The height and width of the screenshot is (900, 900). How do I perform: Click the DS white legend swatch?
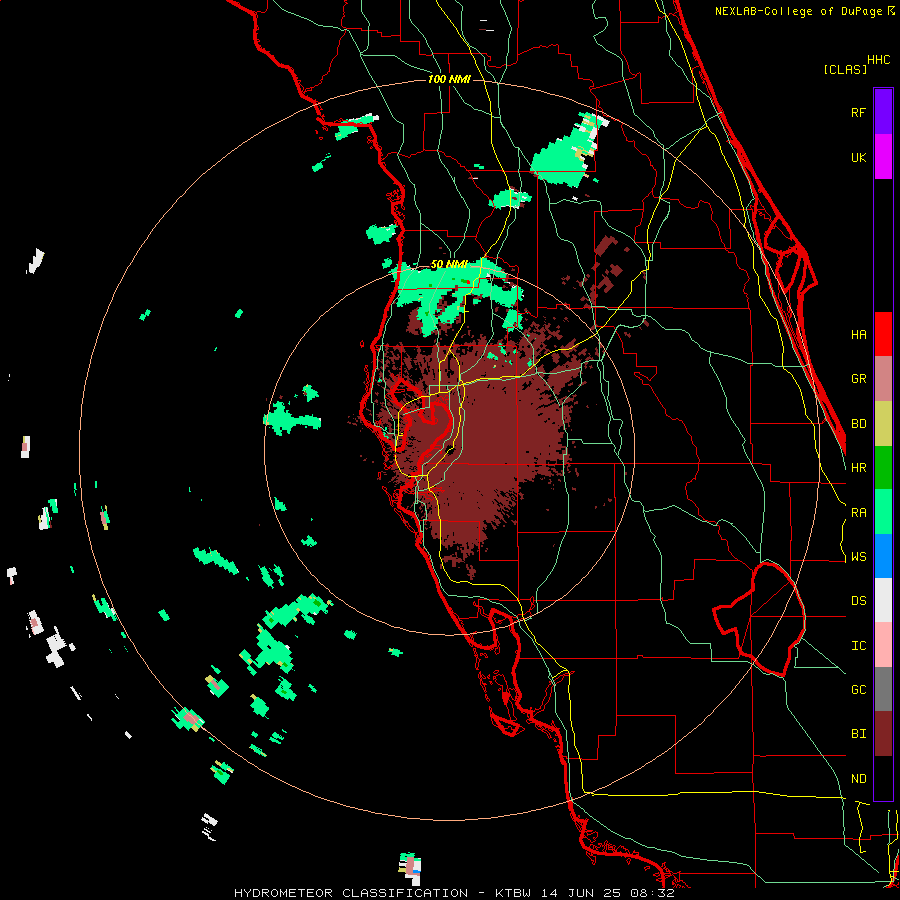tap(883, 600)
